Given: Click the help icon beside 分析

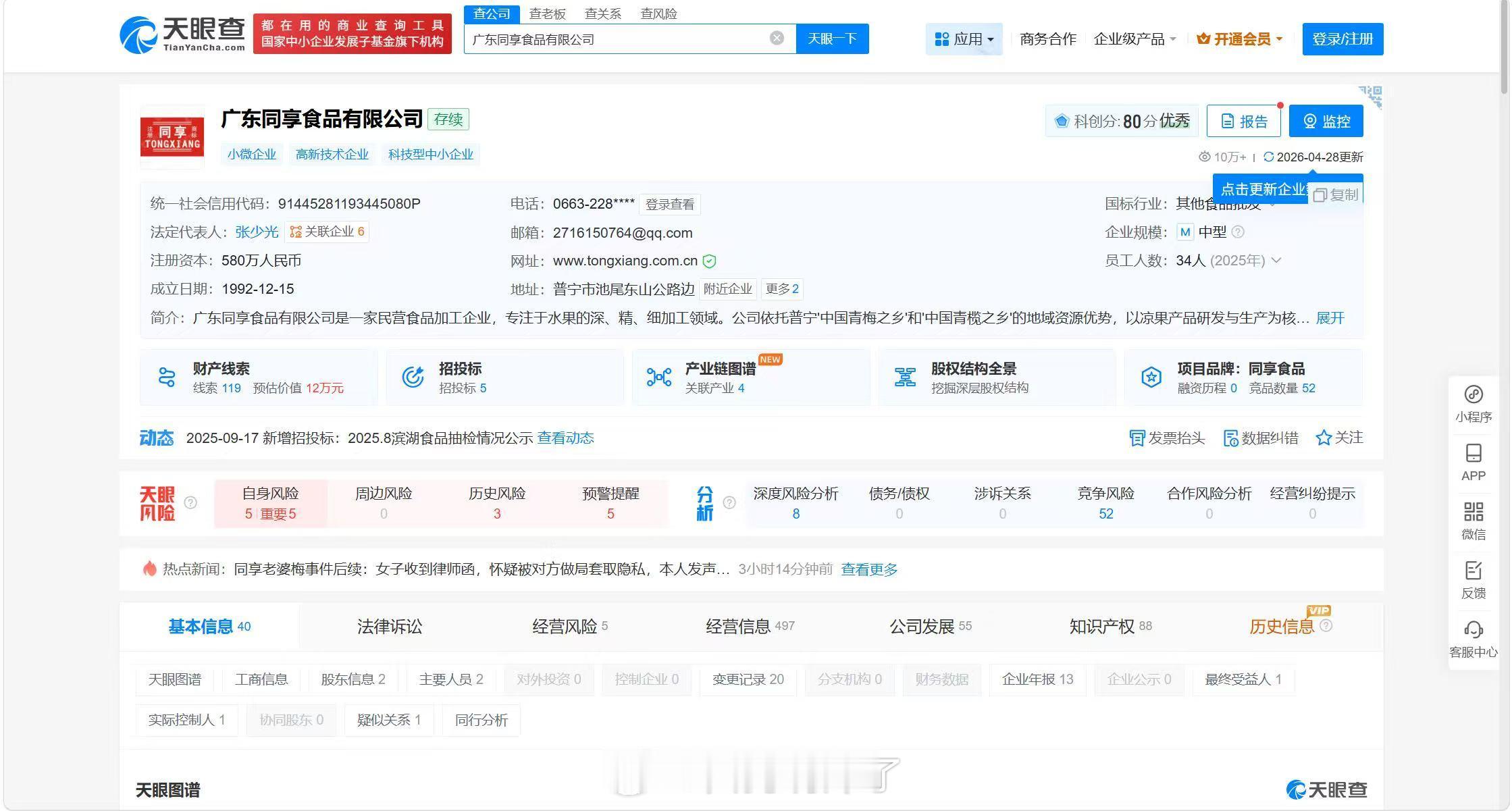Looking at the screenshot, I should pos(729,502).
